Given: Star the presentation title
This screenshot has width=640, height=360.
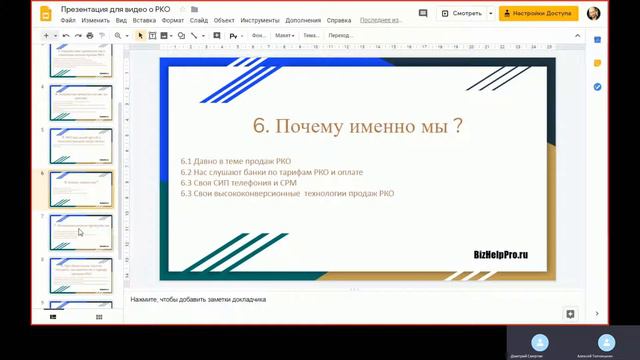Looking at the screenshot, I should (x=182, y=9).
